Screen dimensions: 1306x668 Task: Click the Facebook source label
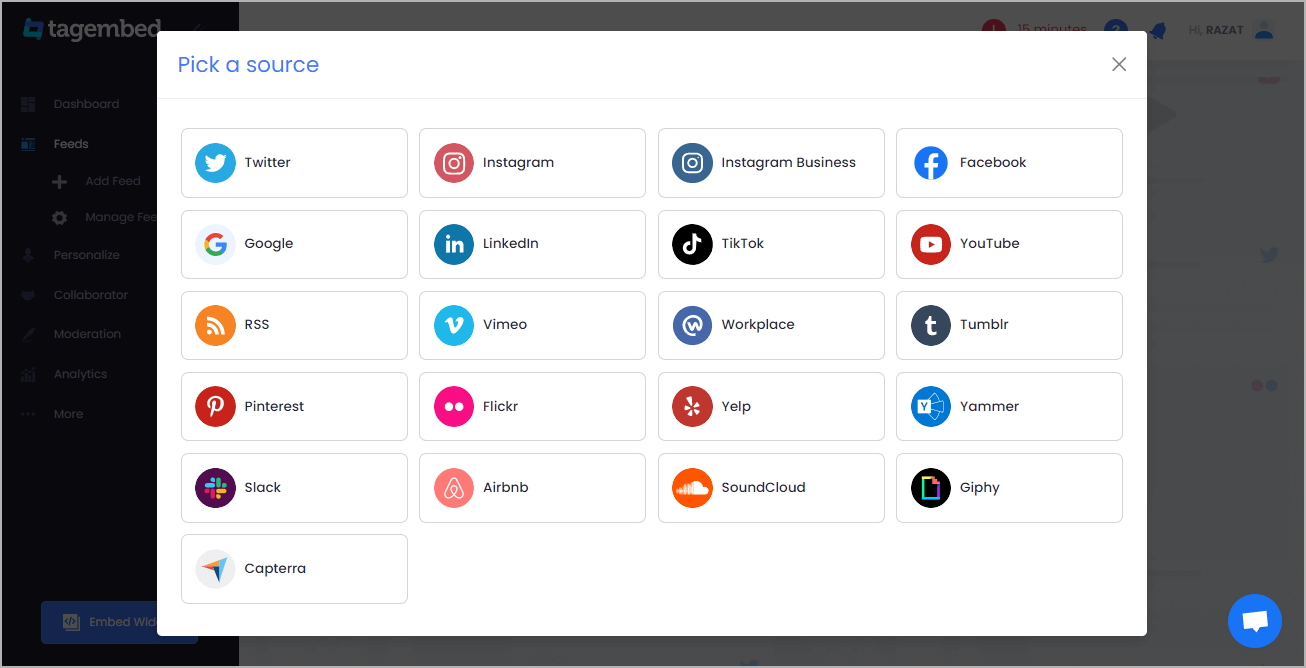point(993,163)
